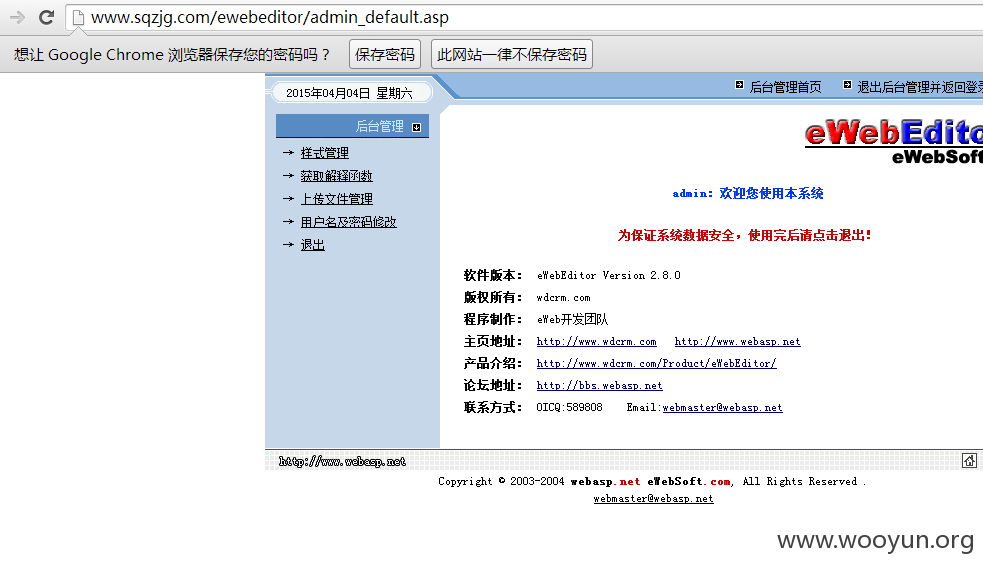Click the date 2015年04月04日 星期六
Screen dimensions: 983x569
(349, 93)
